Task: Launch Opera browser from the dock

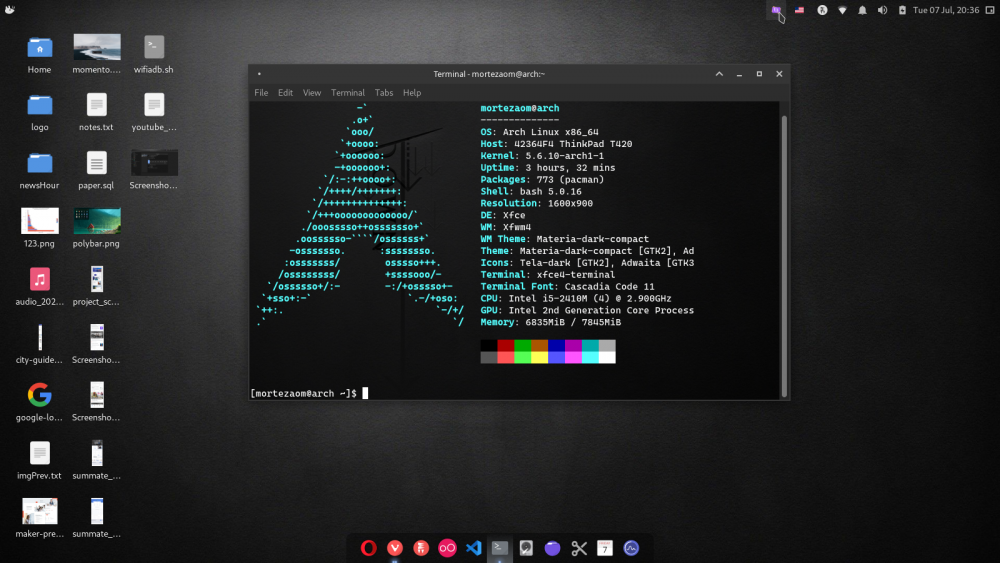Action: click(369, 548)
